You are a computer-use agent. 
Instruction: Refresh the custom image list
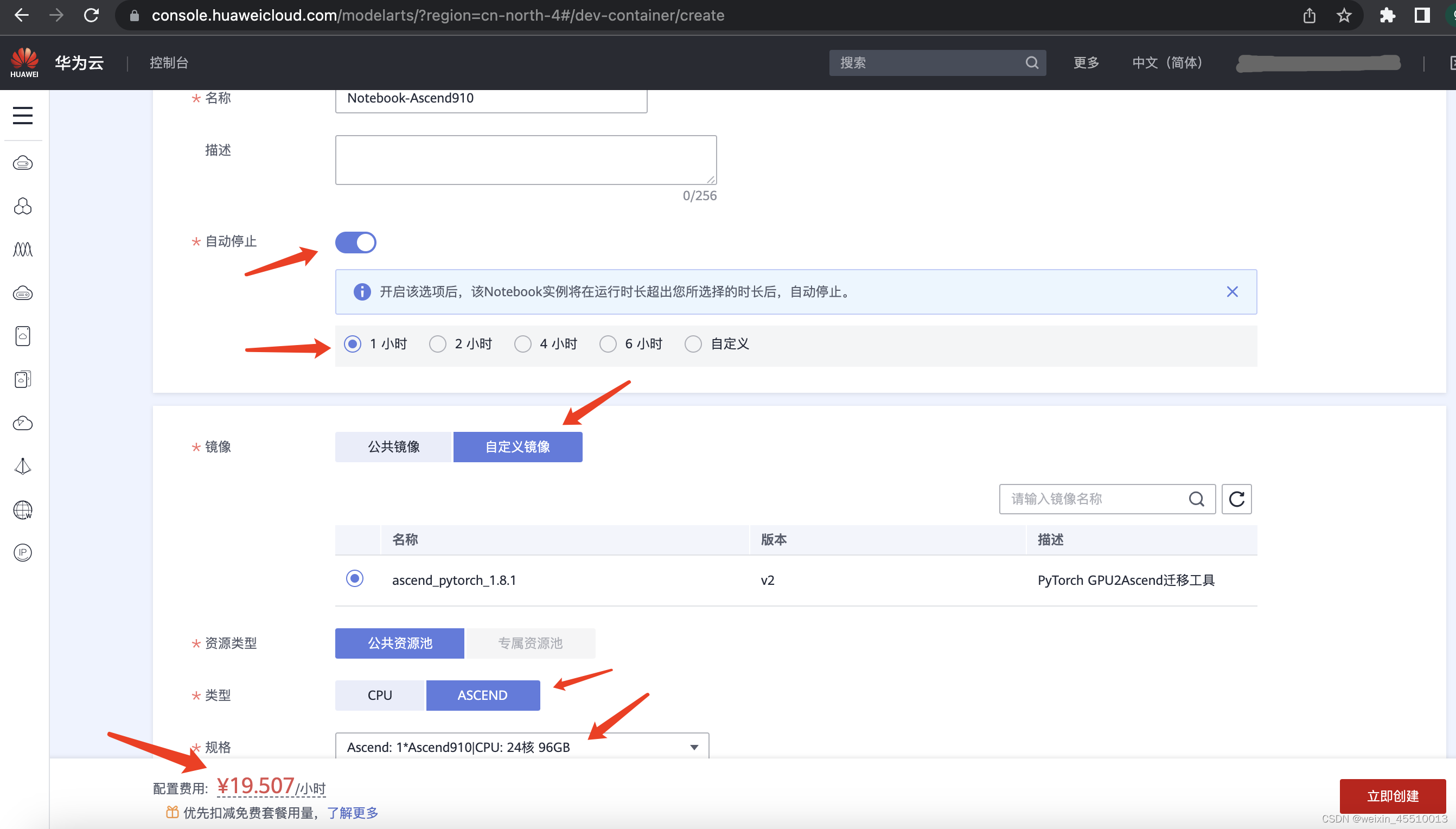coord(1236,499)
